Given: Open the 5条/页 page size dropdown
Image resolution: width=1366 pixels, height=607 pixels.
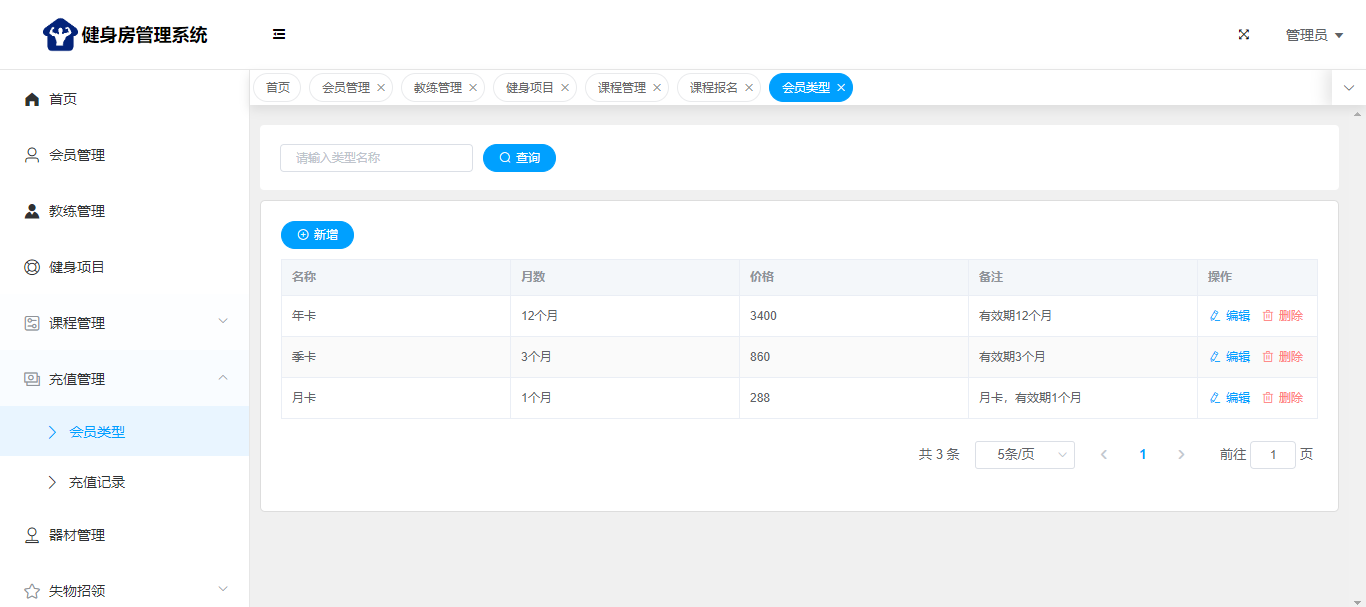Looking at the screenshot, I should pos(1024,455).
